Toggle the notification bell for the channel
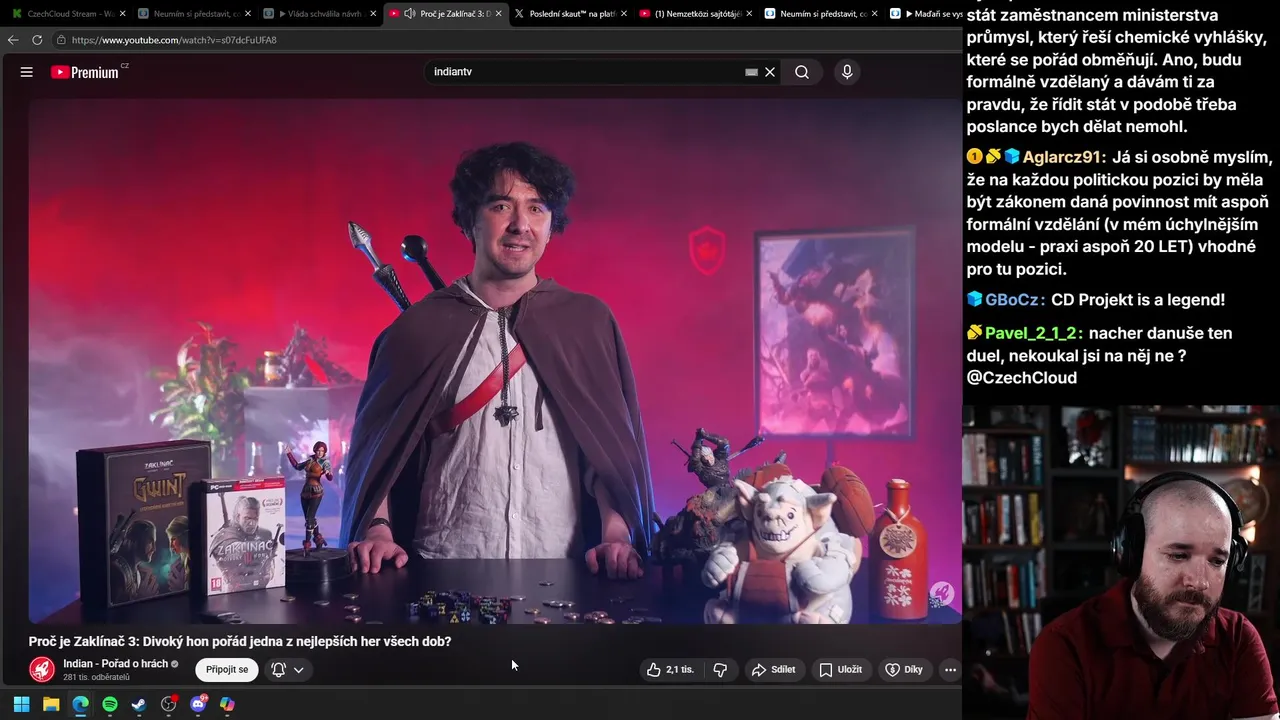The image size is (1280, 720). click(279, 670)
